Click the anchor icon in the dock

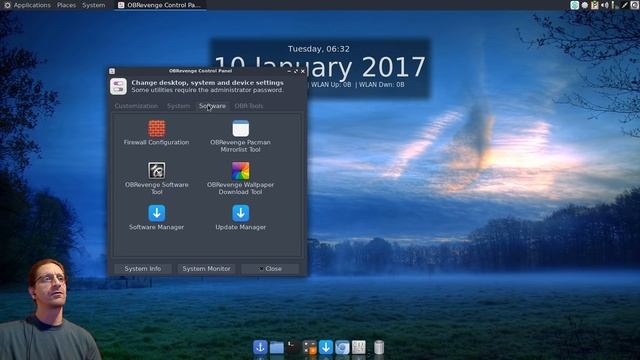[x=260, y=347]
